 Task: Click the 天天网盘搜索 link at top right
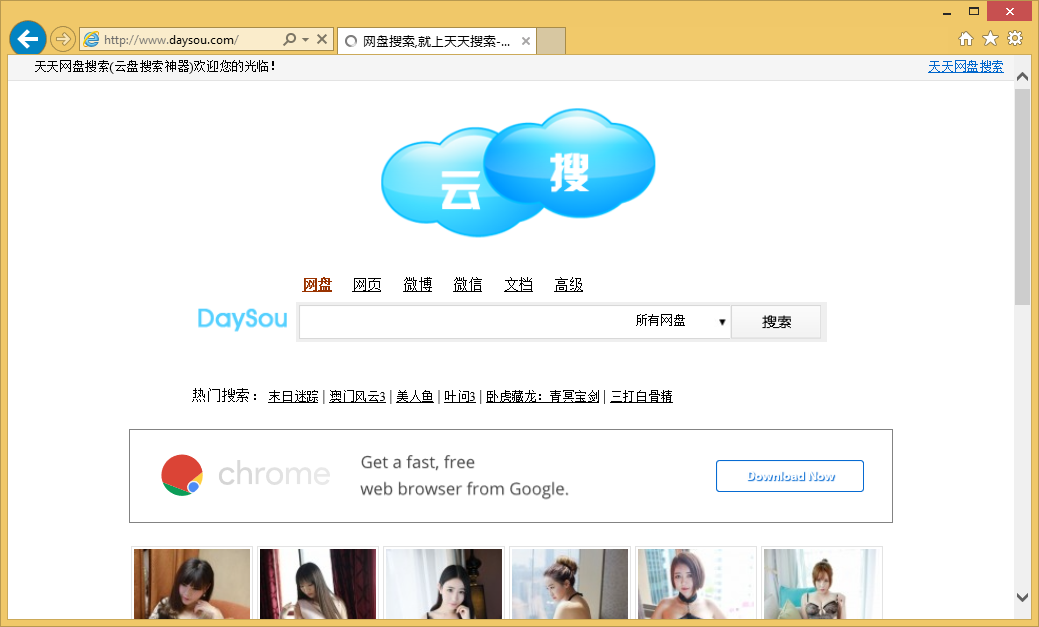pyautogui.click(x=966, y=66)
